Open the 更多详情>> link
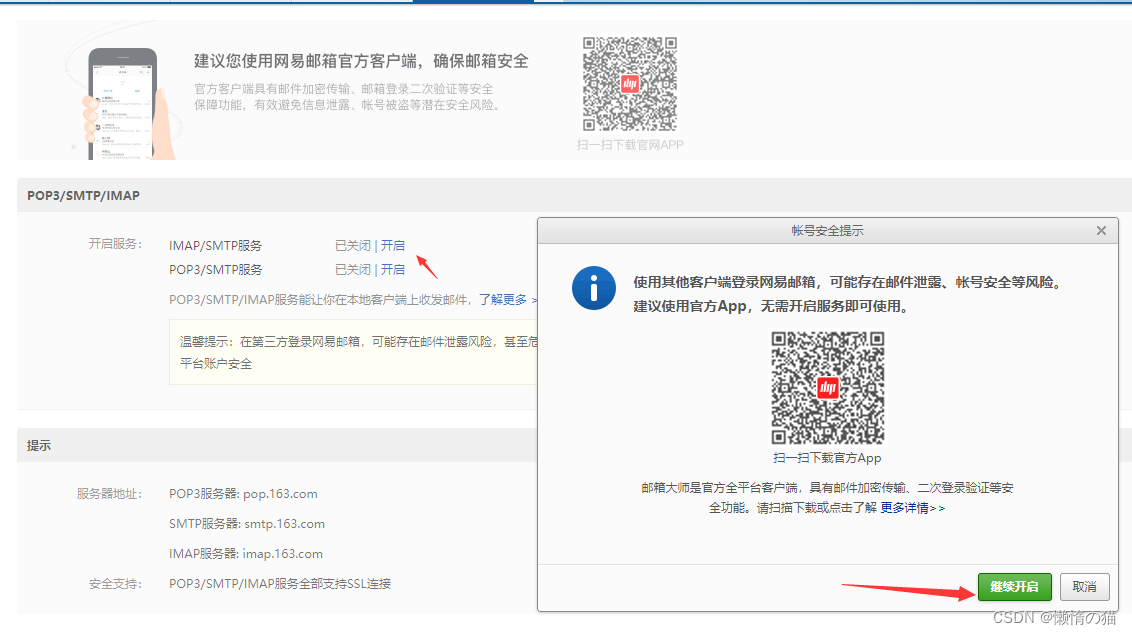 [913, 508]
